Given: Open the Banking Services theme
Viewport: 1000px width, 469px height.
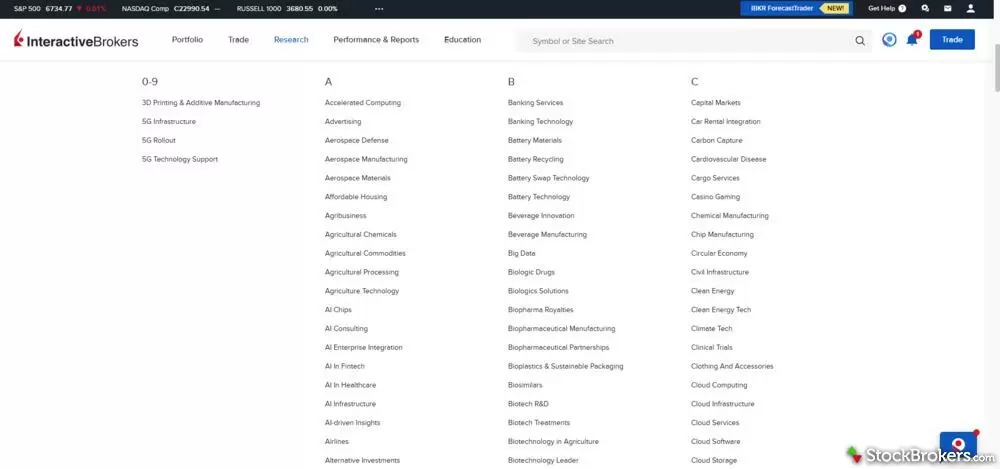Looking at the screenshot, I should click(x=536, y=103).
